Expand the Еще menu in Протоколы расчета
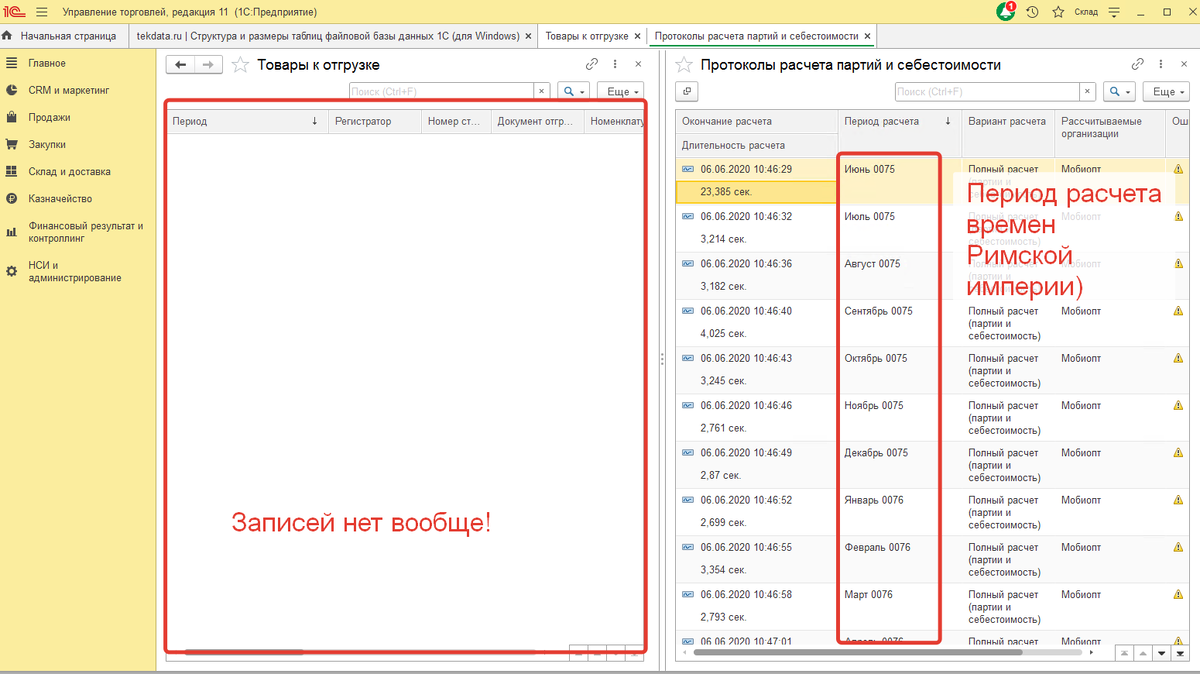 (x=1166, y=91)
